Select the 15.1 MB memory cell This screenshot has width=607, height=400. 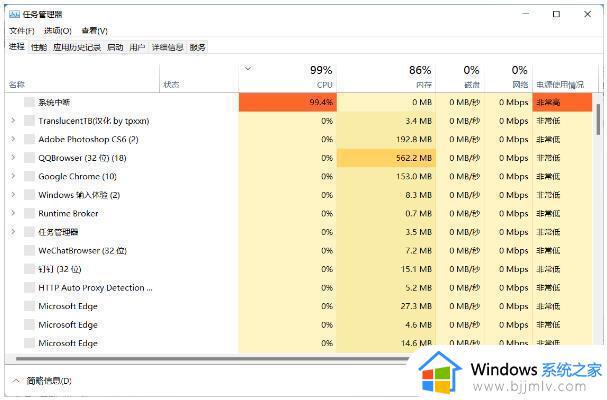386,269
